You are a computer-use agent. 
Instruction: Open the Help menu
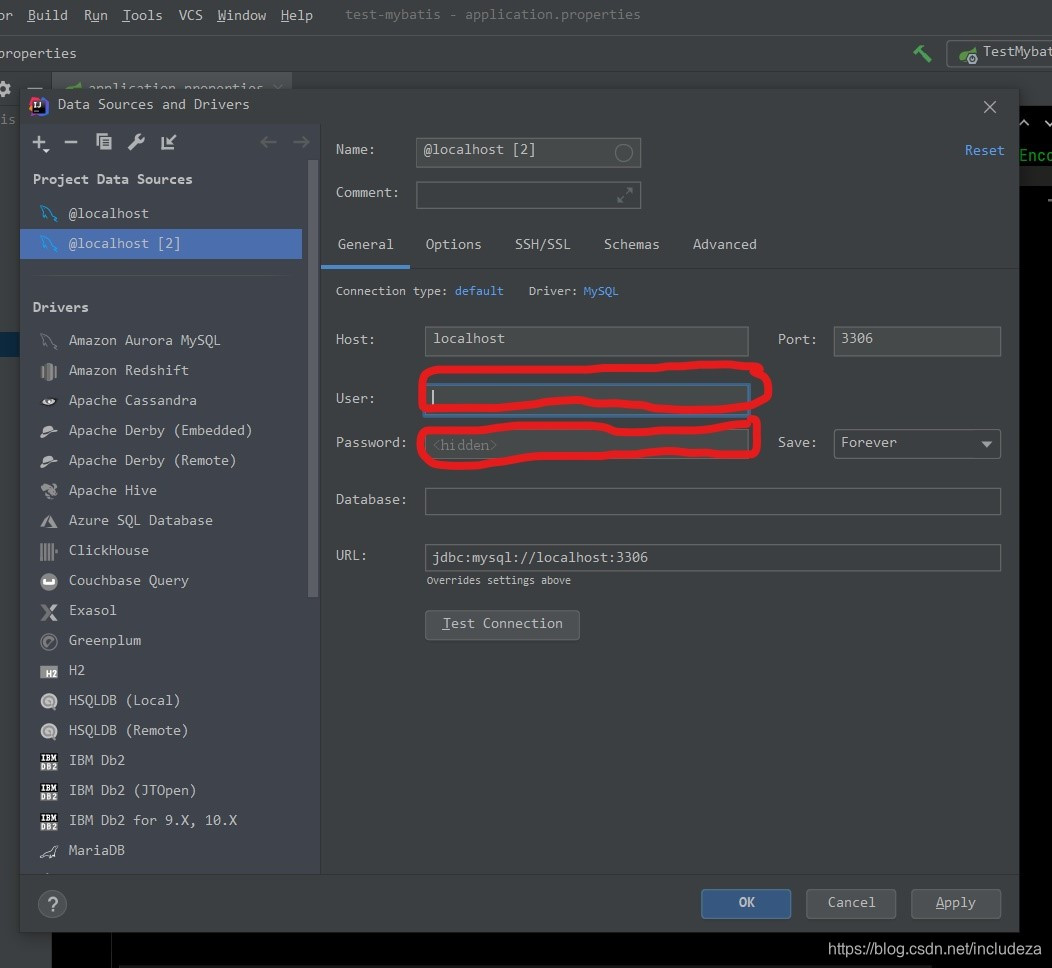pyautogui.click(x=297, y=15)
